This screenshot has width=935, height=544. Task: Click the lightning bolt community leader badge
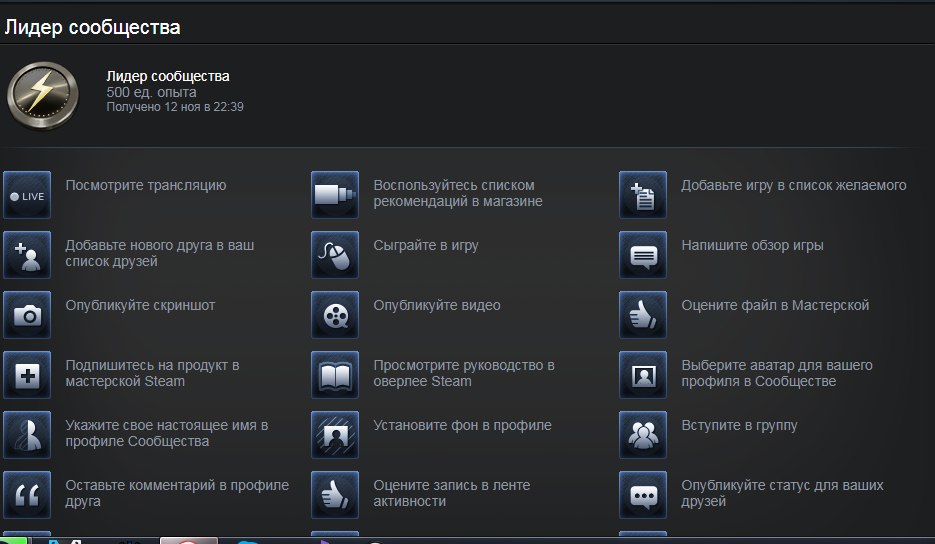tap(42, 95)
